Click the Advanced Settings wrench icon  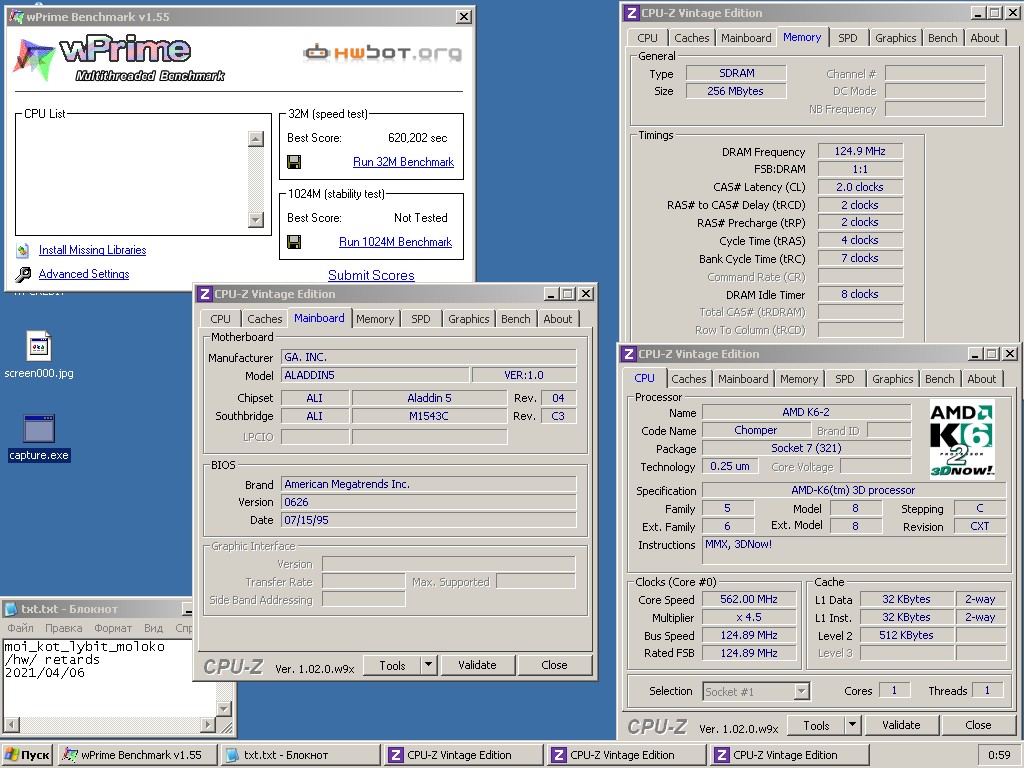[x=23, y=274]
